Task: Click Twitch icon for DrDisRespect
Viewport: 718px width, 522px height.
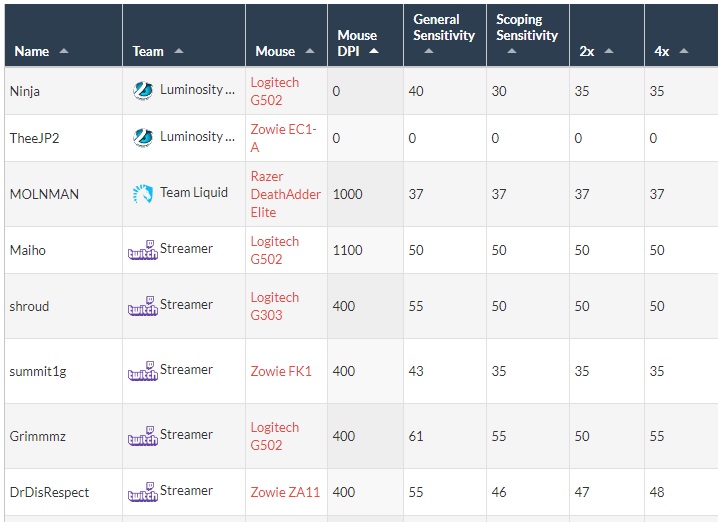Action: point(143,492)
